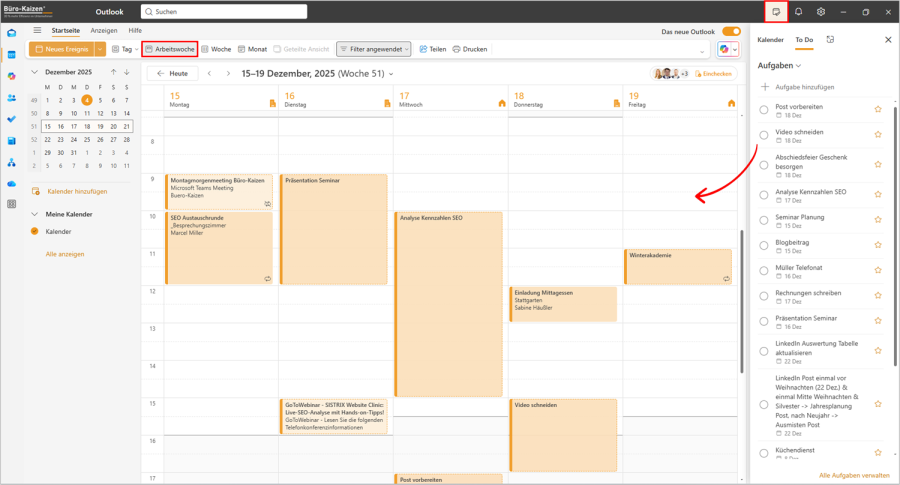Switch to the Anzeigen tab

coord(104,30)
